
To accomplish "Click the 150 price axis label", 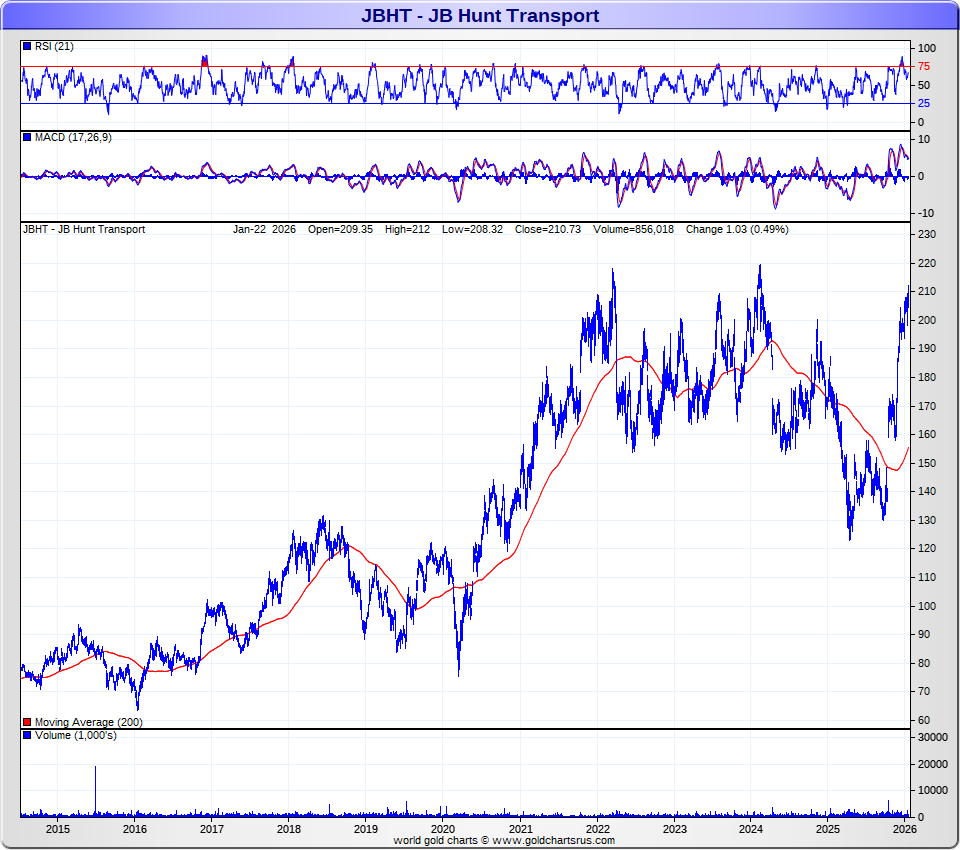I will point(927,464).
